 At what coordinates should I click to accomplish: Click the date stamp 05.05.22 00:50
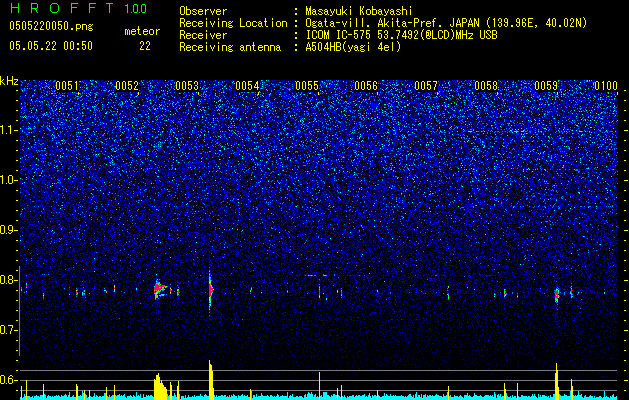click(x=51, y=46)
